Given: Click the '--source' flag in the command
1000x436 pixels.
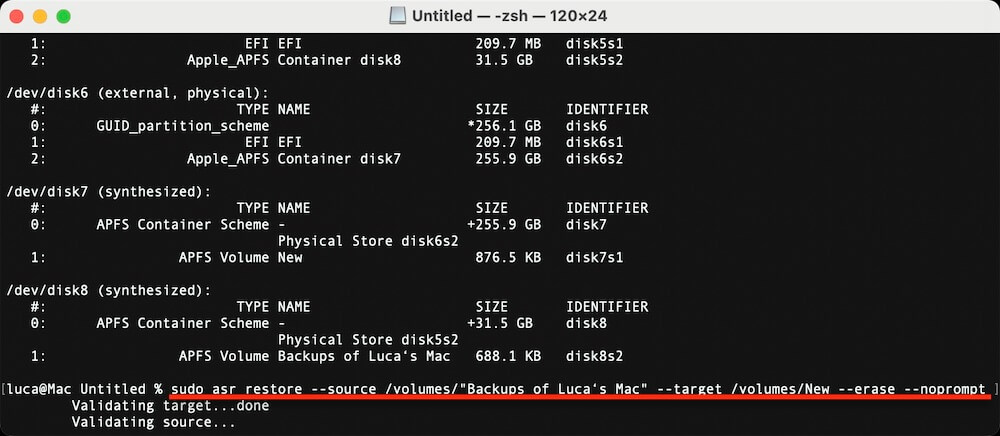Looking at the screenshot, I should [343, 389].
